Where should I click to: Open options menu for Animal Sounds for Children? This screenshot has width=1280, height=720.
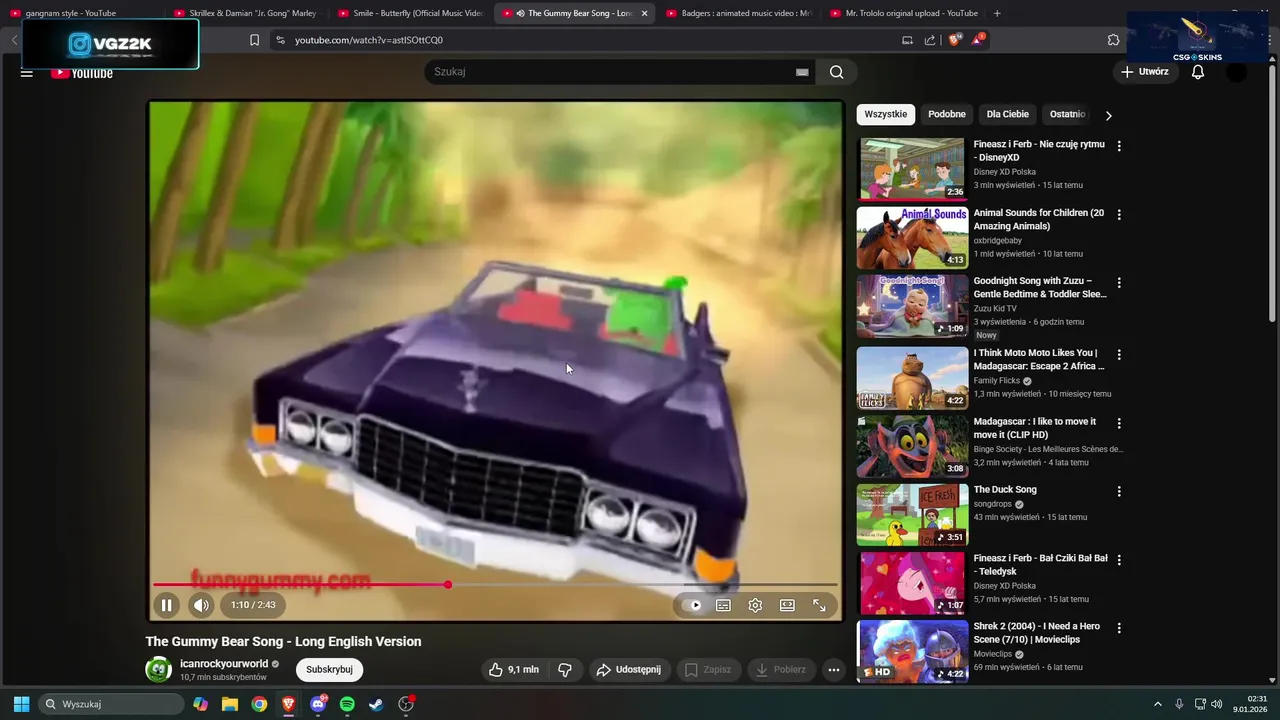click(x=1119, y=215)
